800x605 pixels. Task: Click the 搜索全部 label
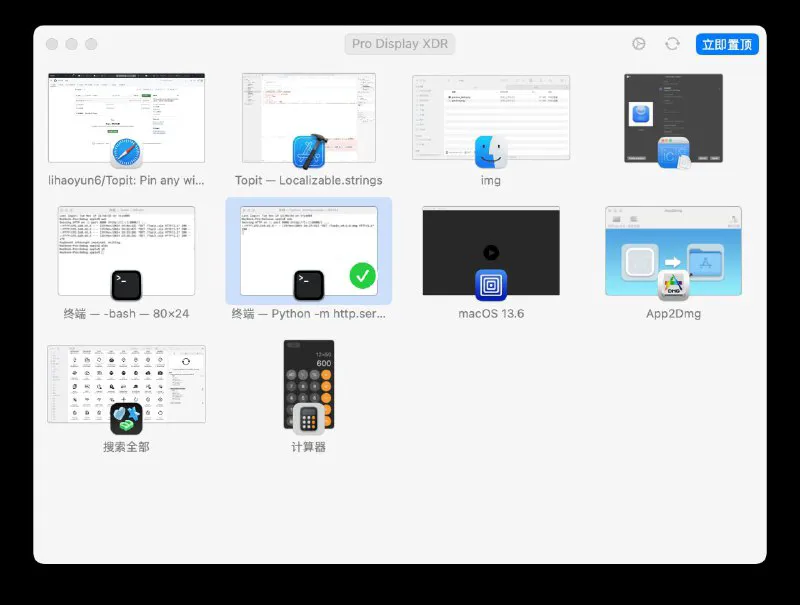pyautogui.click(x=126, y=447)
